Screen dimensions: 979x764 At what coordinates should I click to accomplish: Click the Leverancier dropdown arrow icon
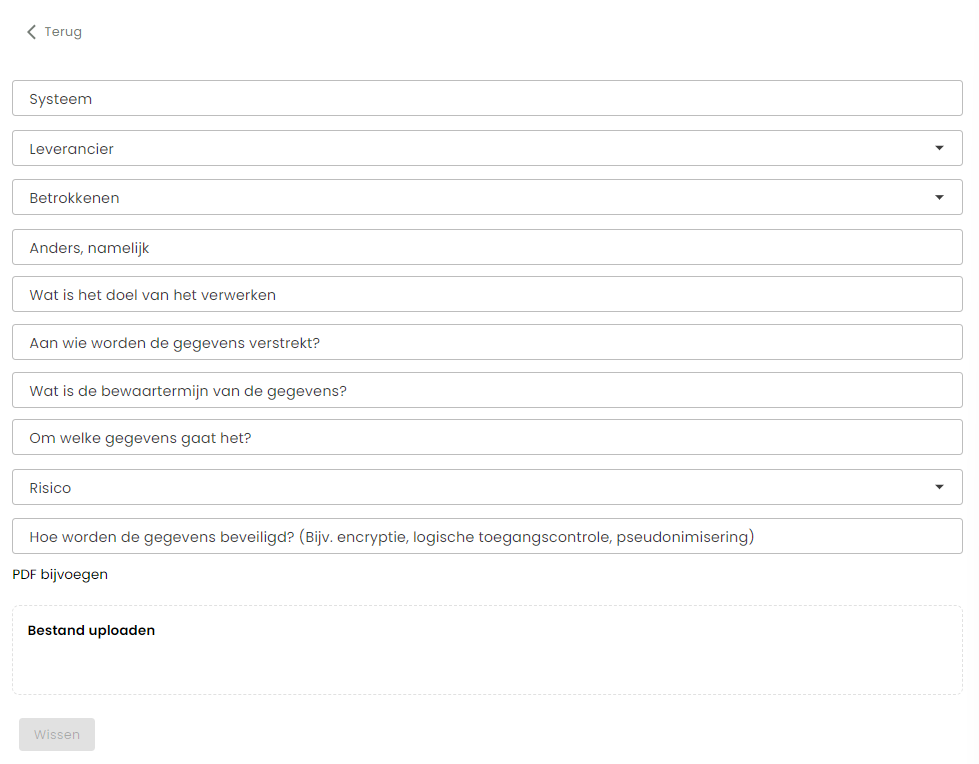pyautogui.click(x=939, y=148)
